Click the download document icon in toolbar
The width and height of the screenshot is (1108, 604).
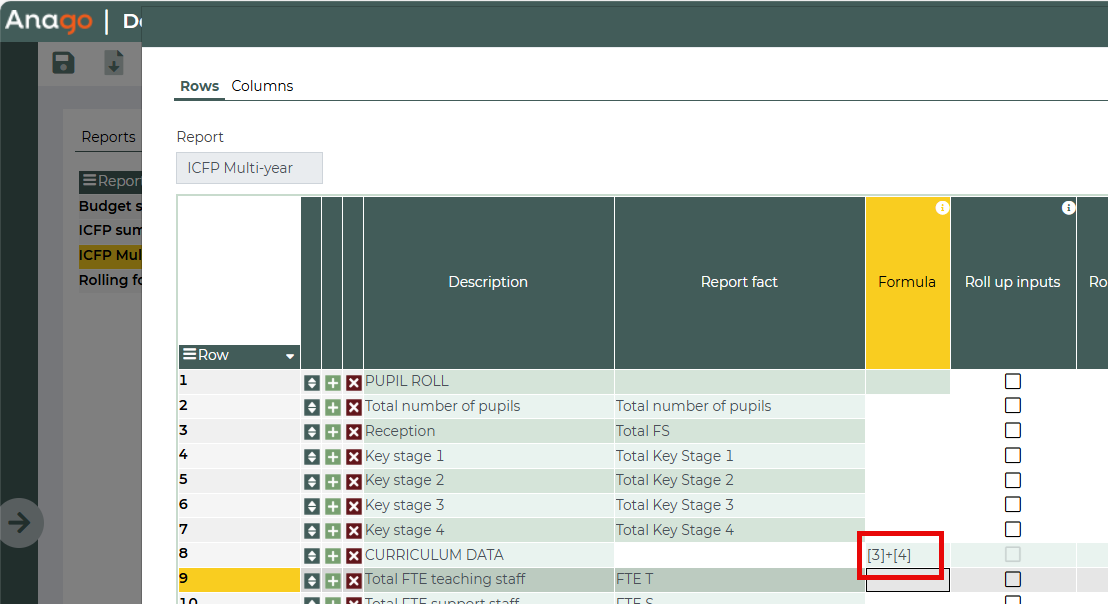coord(114,63)
